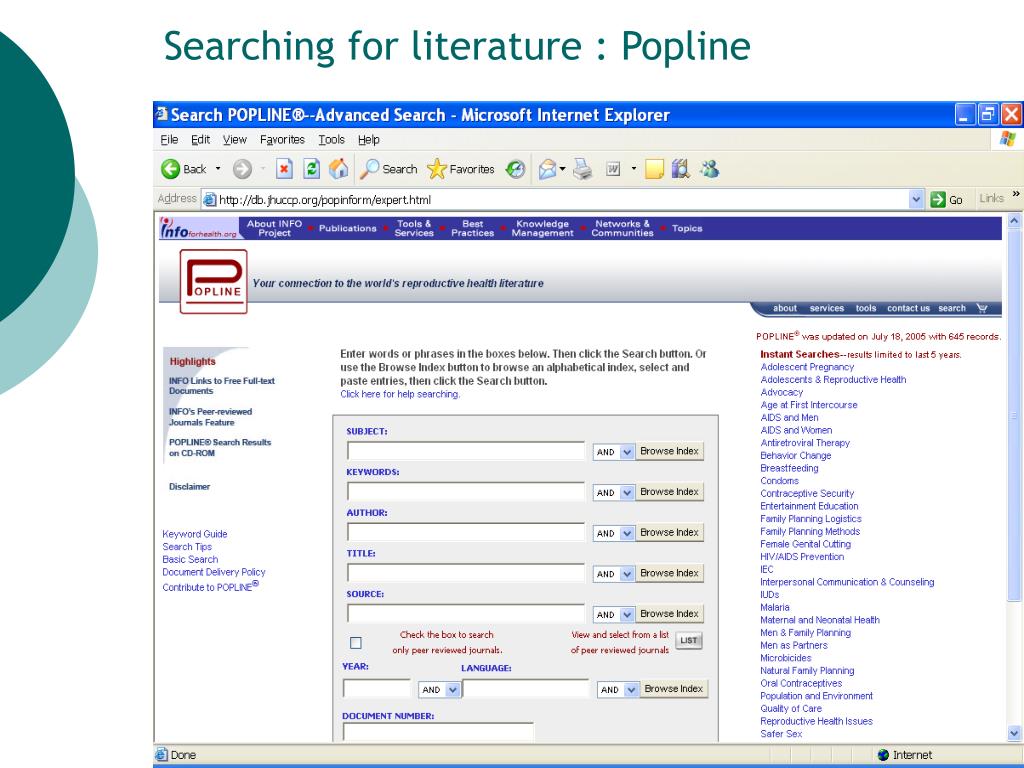Open Favorites star toolbar button
This screenshot has width=1024, height=768.
point(461,169)
